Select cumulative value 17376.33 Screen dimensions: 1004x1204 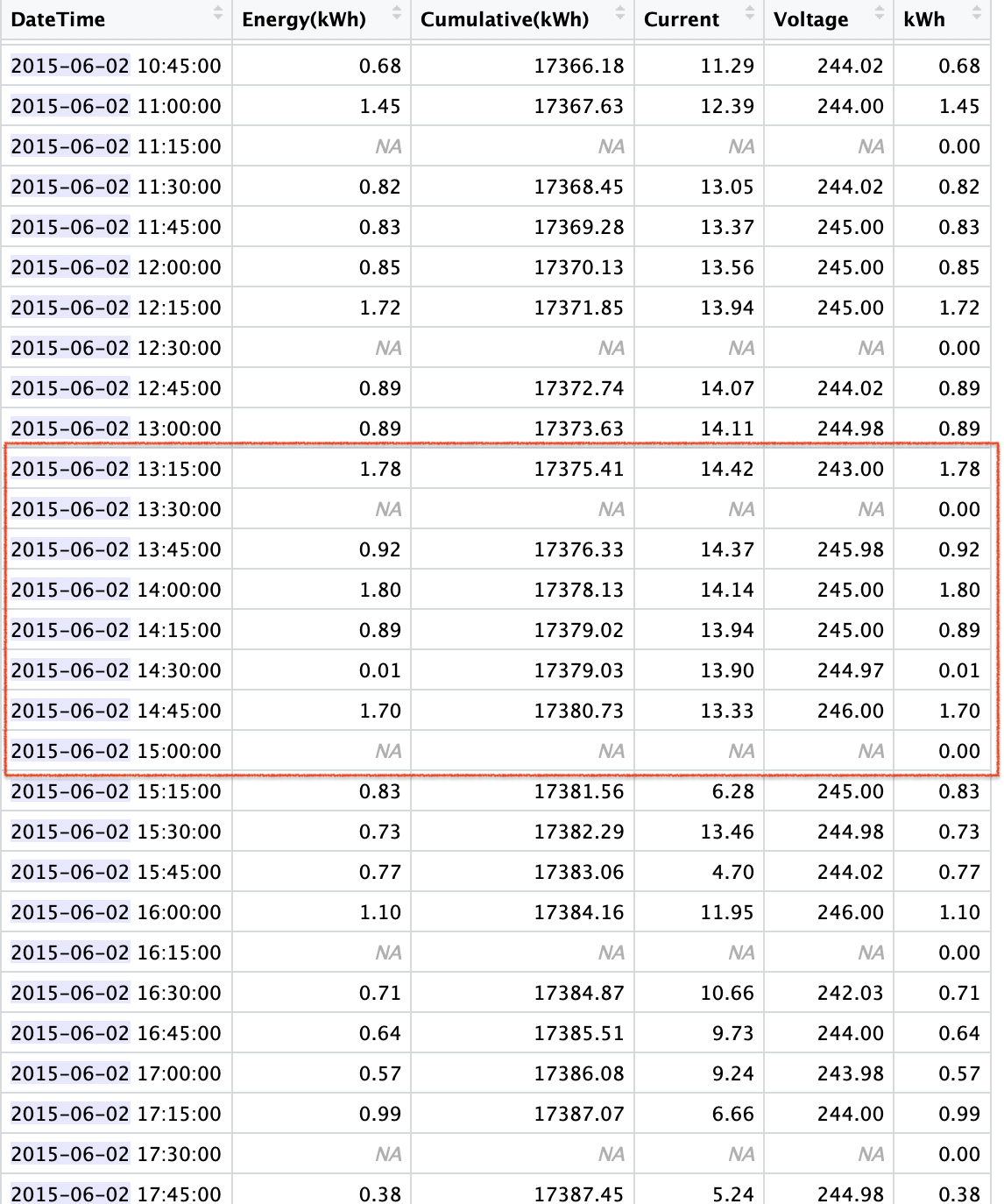click(579, 549)
